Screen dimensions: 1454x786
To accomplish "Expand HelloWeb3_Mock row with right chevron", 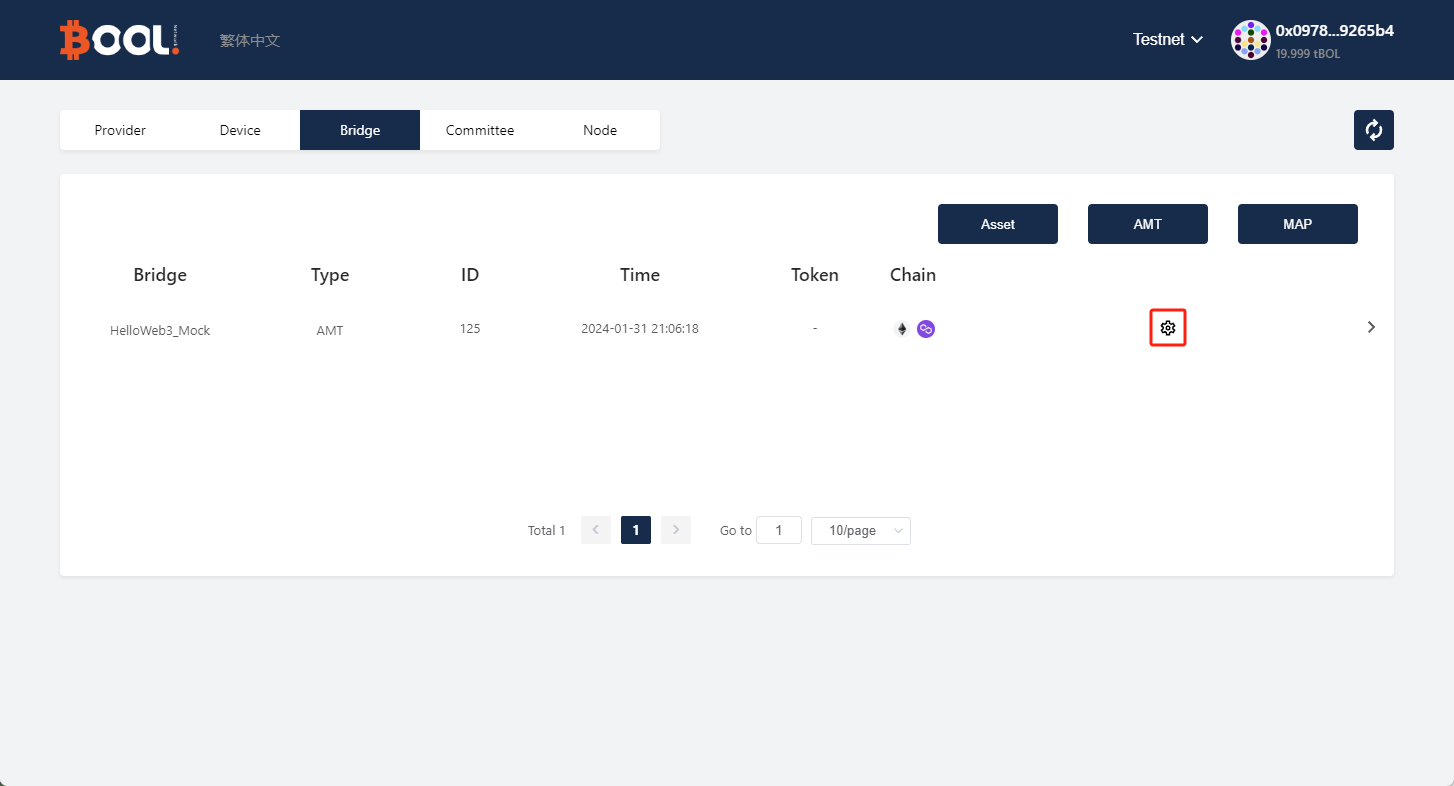I will point(1371,327).
